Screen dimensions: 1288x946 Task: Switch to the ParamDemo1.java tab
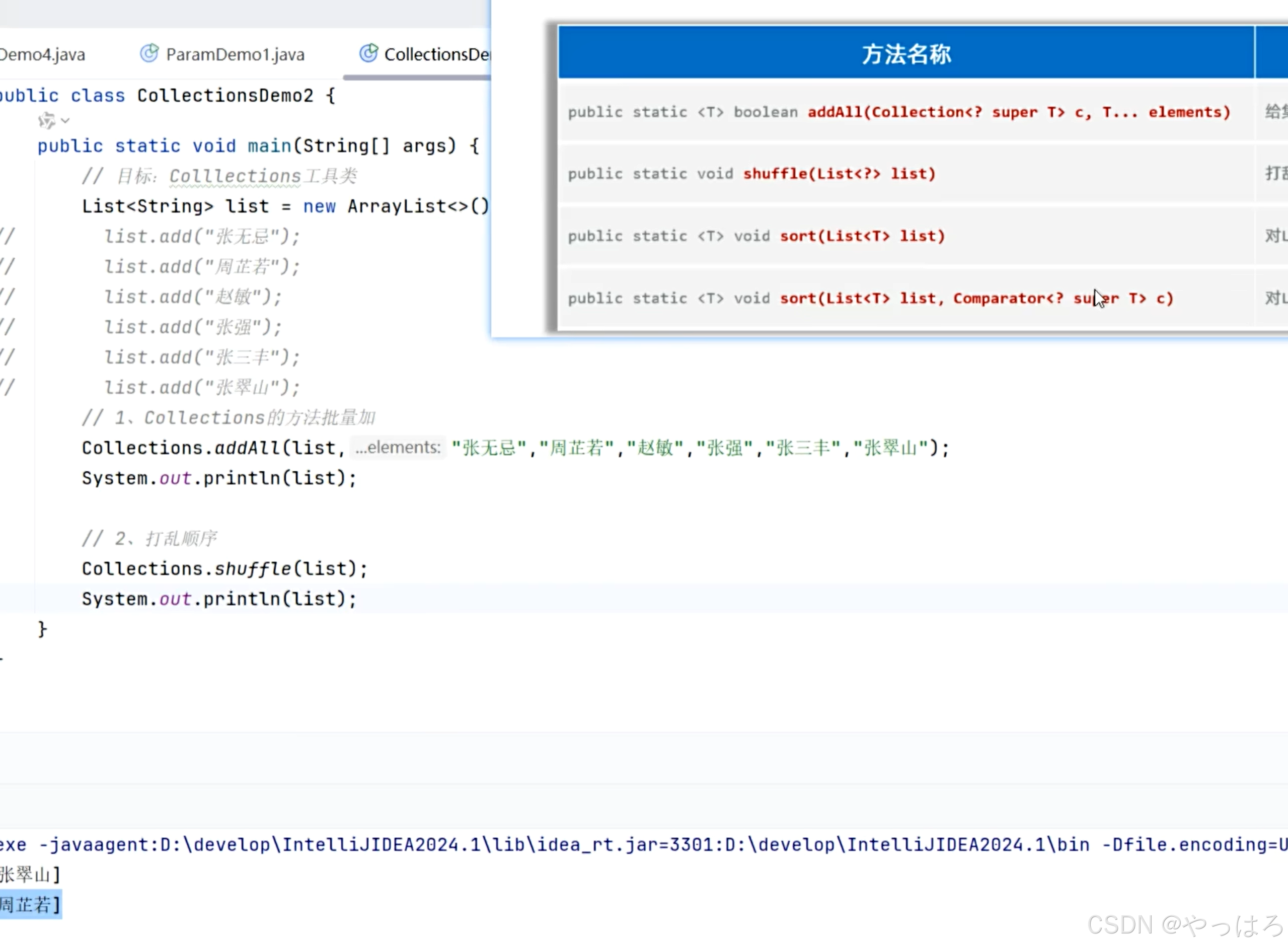[x=235, y=54]
